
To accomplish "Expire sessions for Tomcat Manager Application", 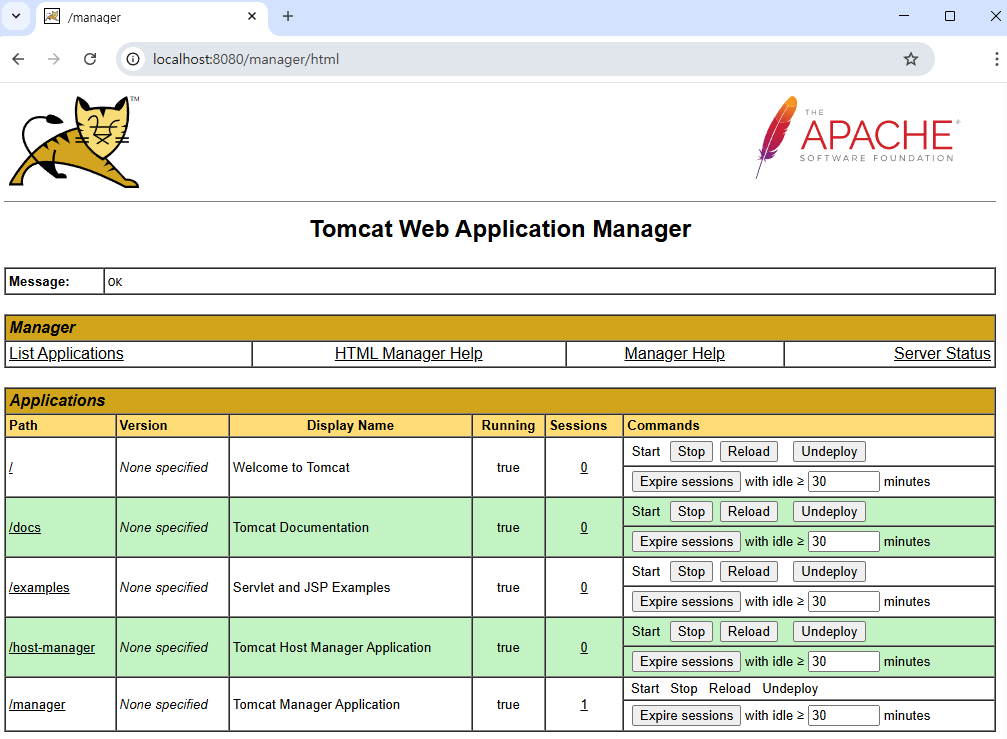I will (686, 716).
